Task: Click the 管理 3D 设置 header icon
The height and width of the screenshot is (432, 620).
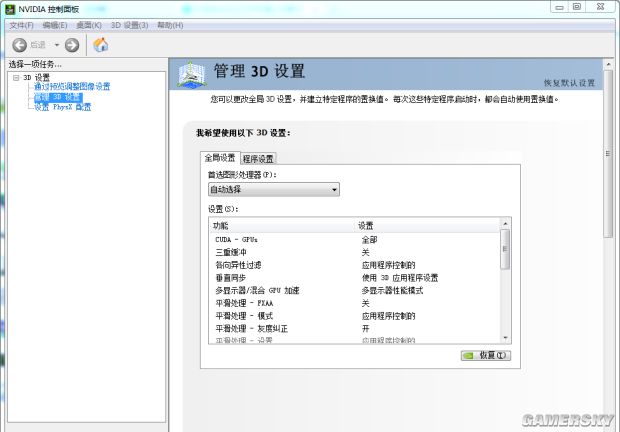Action: 191,74
